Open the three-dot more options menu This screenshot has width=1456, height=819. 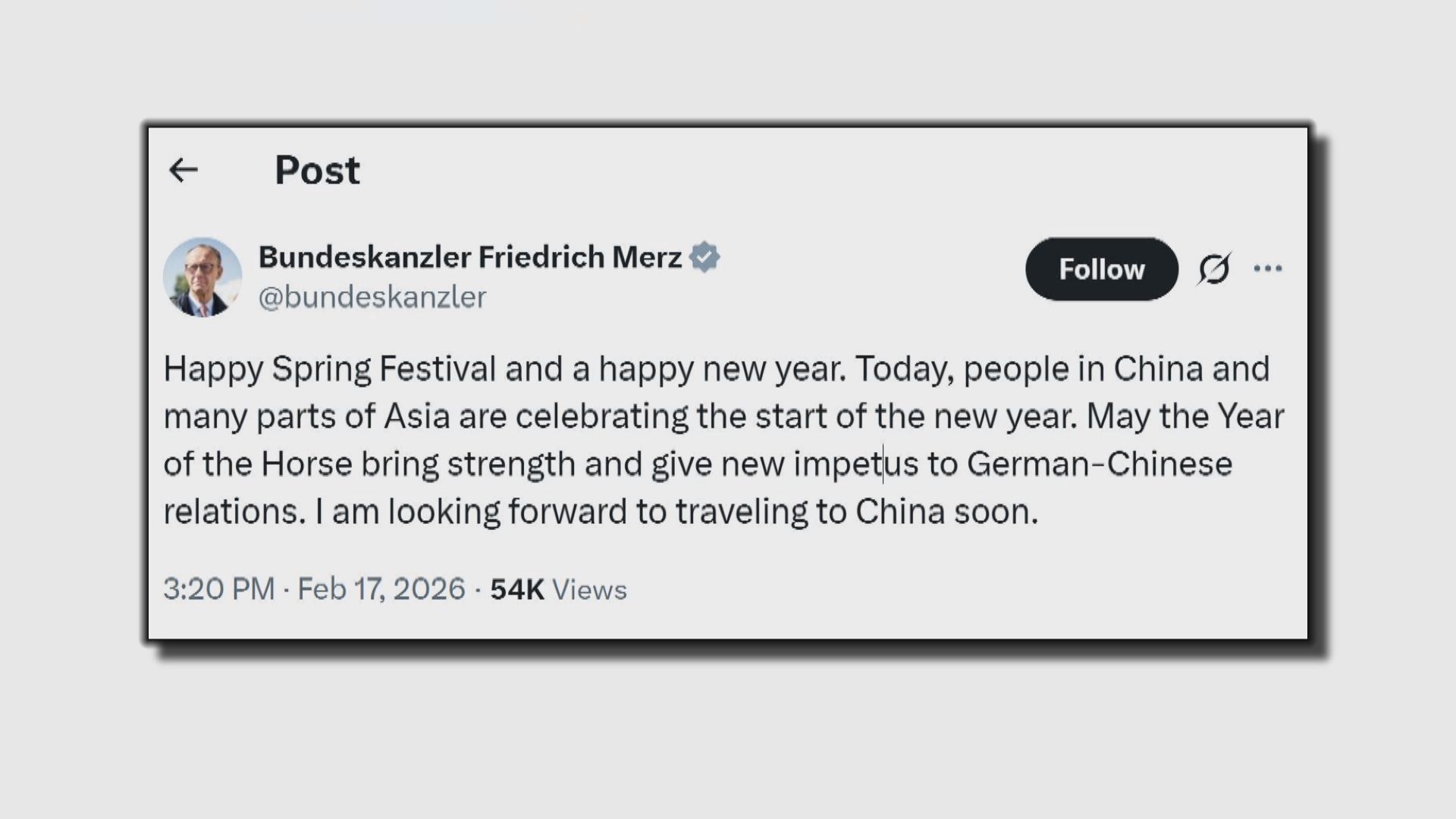pyautogui.click(x=1268, y=268)
